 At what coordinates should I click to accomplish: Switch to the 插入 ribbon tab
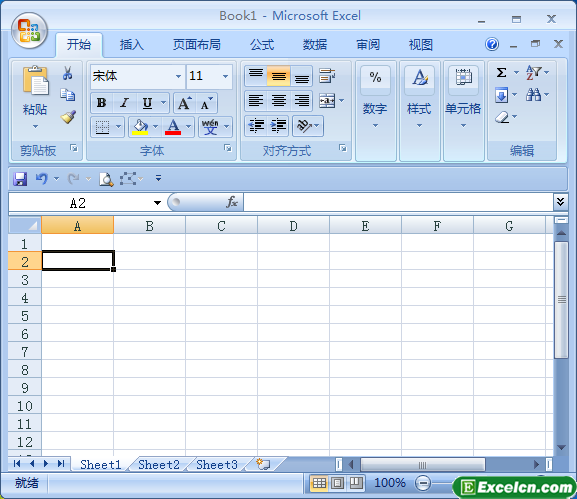click(x=131, y=45)
